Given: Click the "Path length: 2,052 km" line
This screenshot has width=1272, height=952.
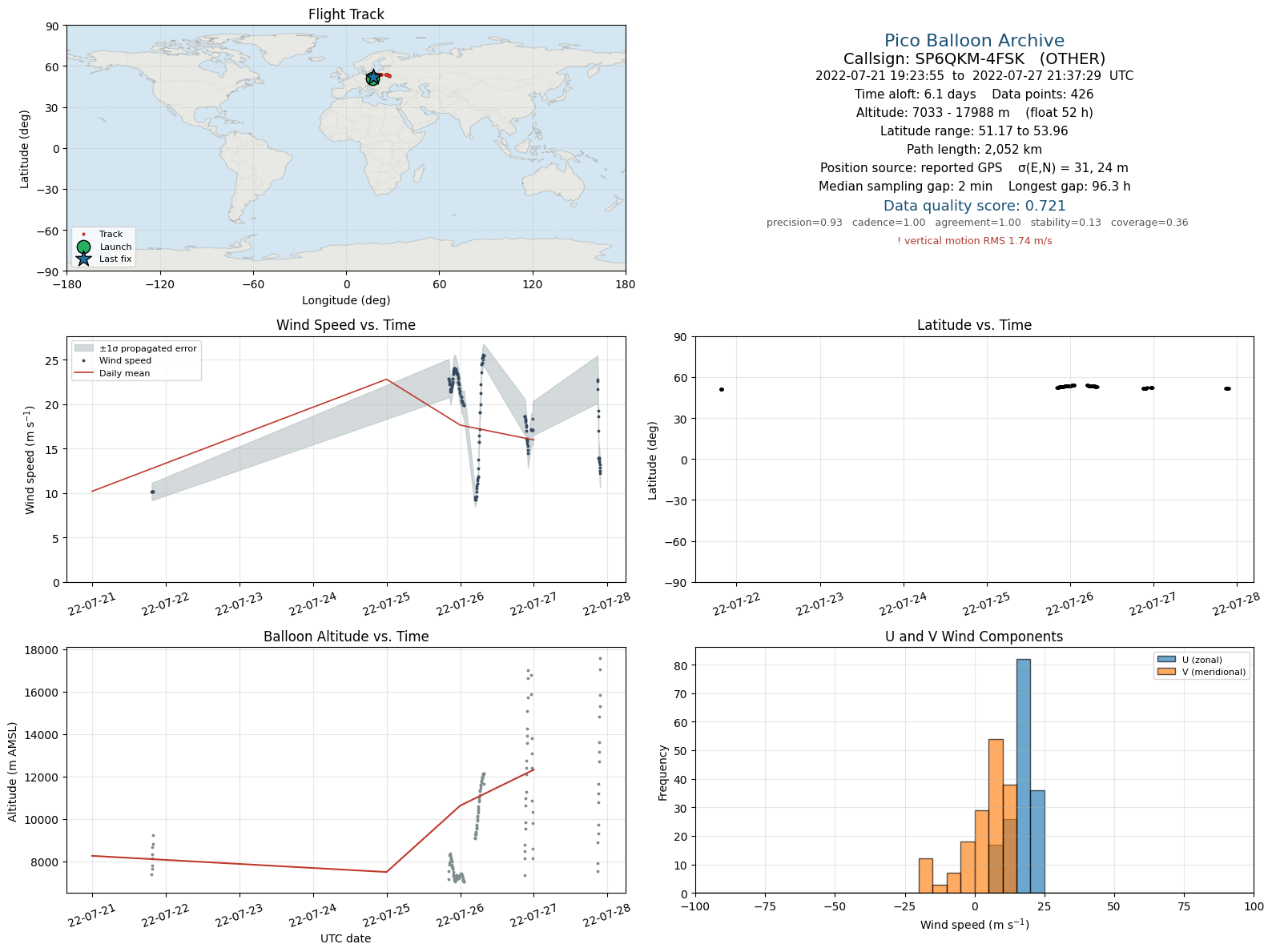Looking at the screenshot, I should tap(974, 150).
